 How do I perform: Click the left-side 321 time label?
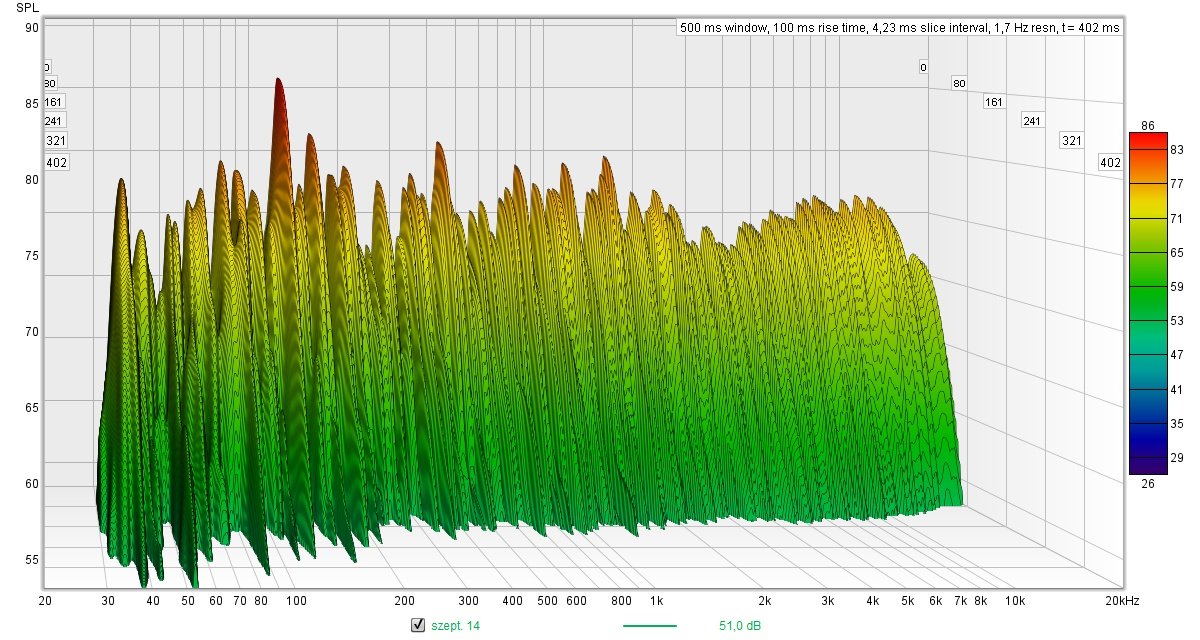click(x=56, y=141)
